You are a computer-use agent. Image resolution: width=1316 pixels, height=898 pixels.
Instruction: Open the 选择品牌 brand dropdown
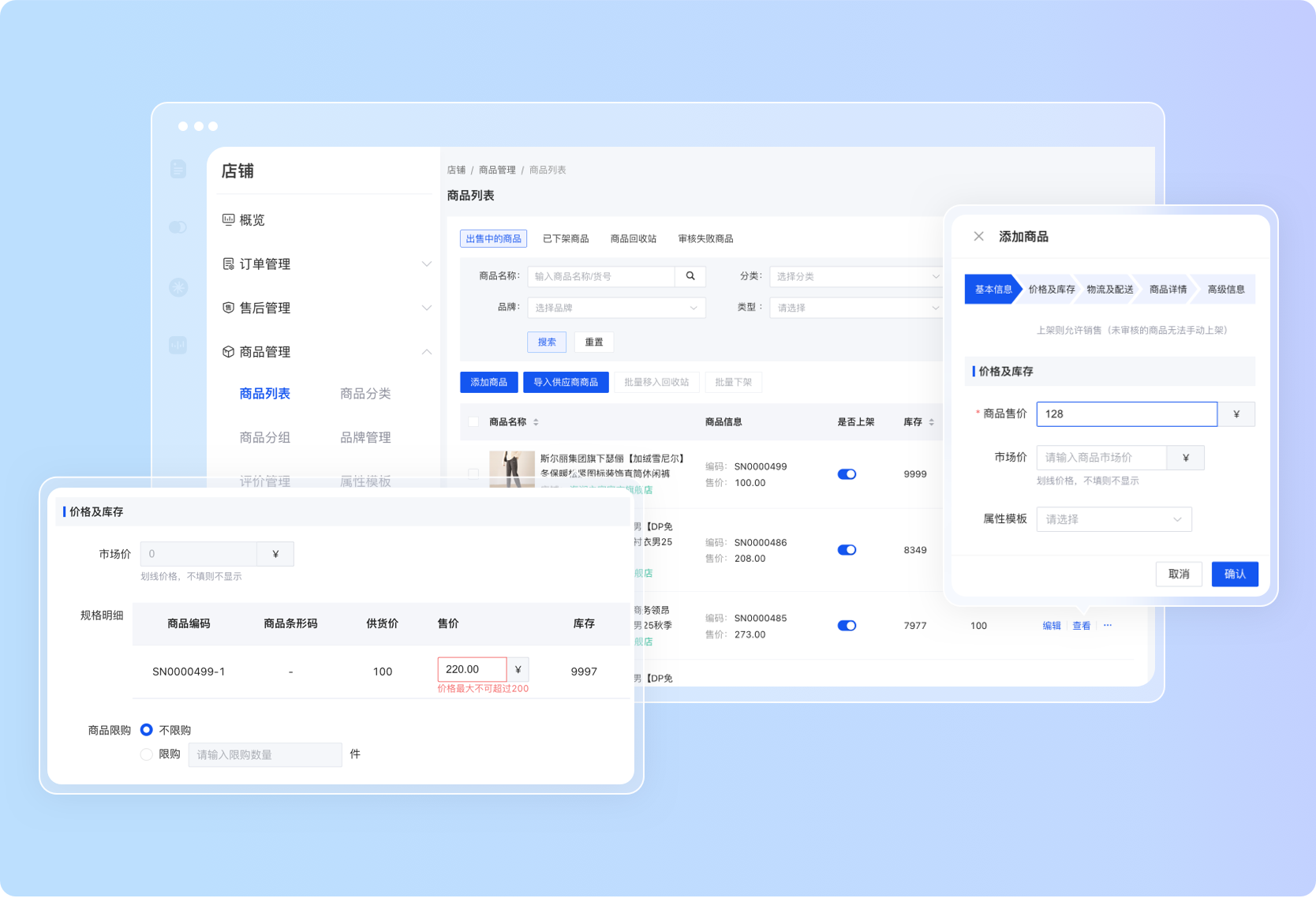(x=615, y=308)
